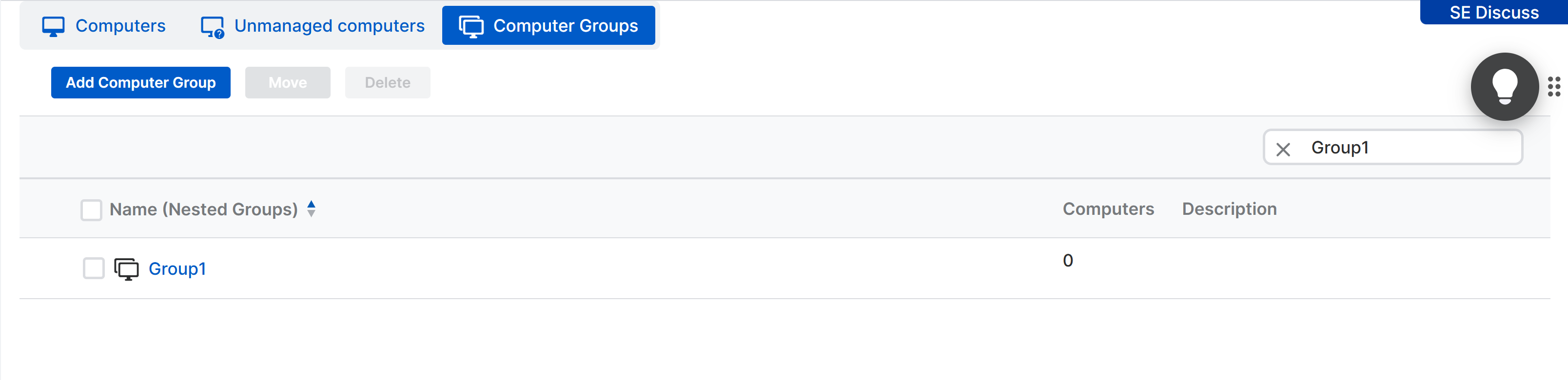Click the Computers tab monitor icon
1568x380 pixels.
click(53, 26)
